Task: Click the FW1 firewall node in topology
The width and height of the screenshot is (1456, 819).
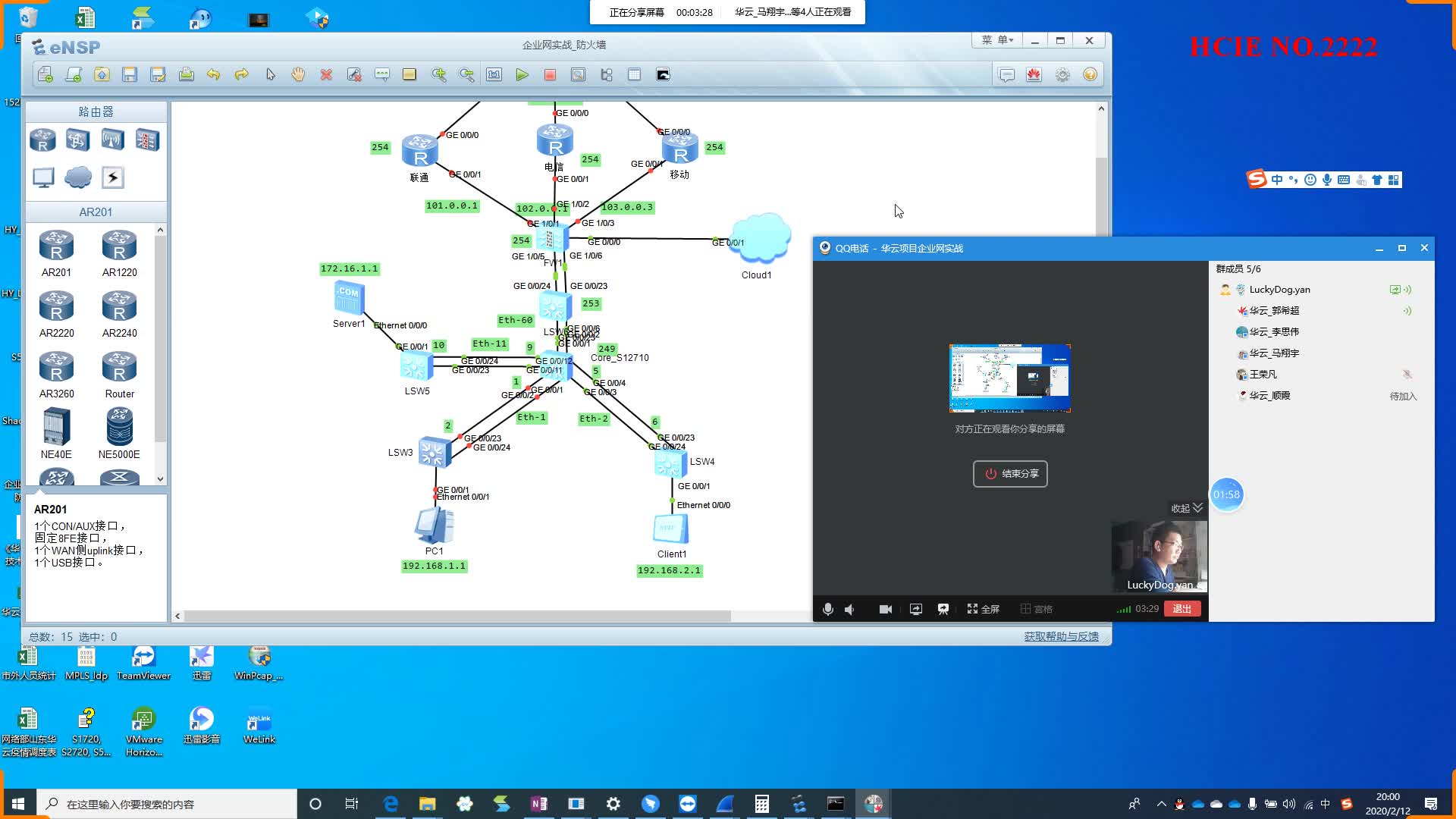Action: tap(551, 240)
